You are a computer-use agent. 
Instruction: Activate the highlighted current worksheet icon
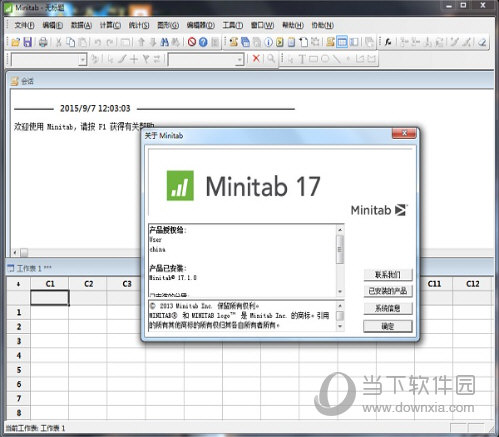tap(342, 42)
